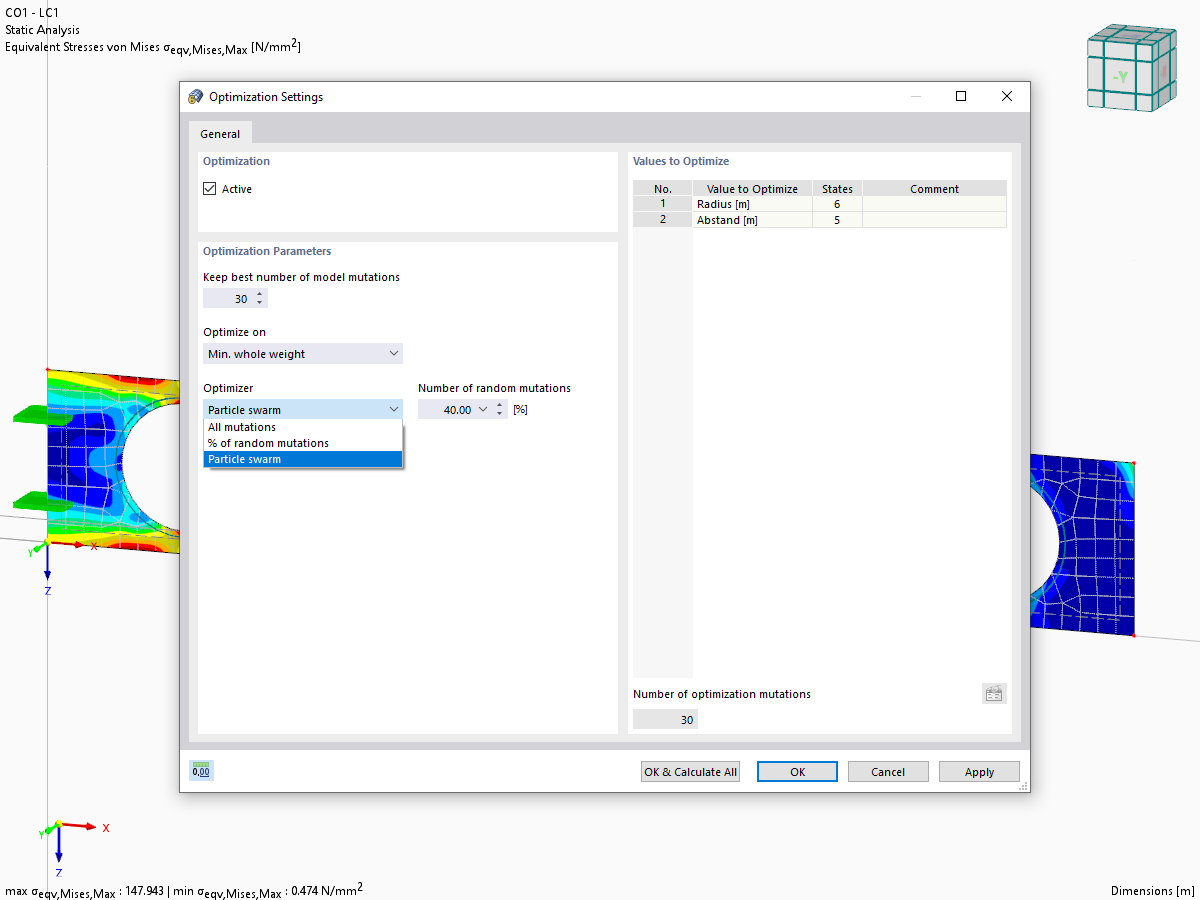The height and width of the screenshot is (900, 1200).
Task: Click the Apply button
Action: coord(978,771)
